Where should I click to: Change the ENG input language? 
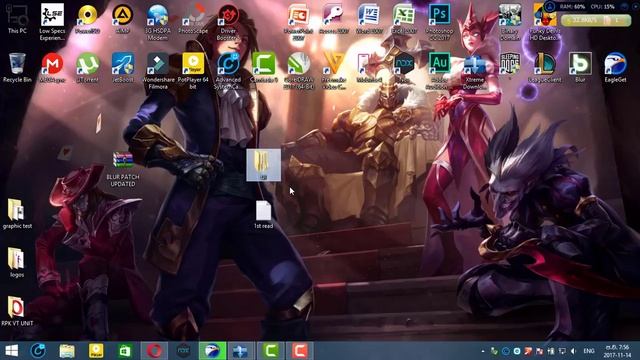point(589,351)
